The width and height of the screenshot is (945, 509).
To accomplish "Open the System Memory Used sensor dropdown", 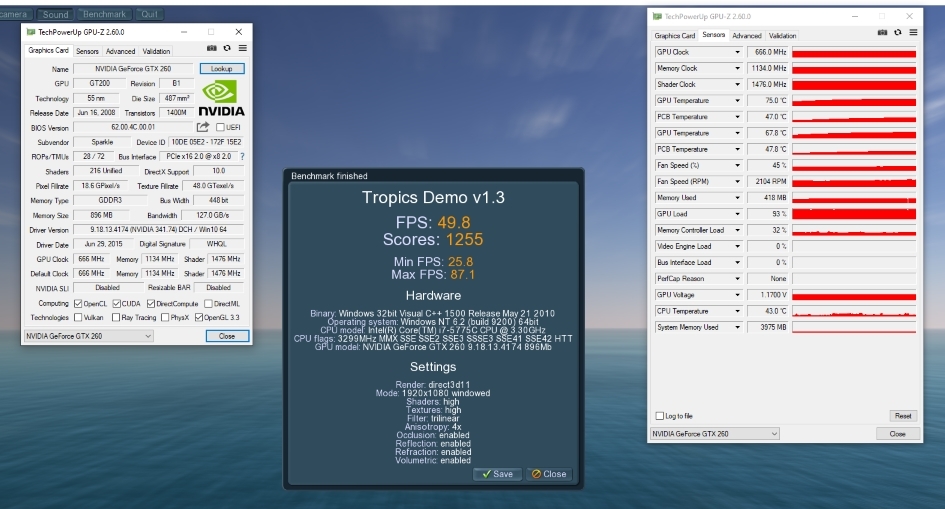I will tap(737, 328).
